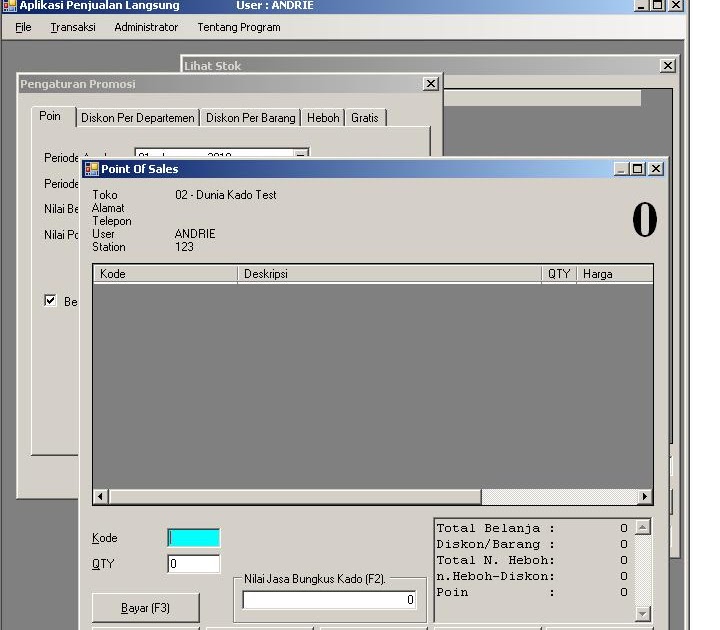Viewport: 720px width, 630px height.
Task: Click the Deskripsi column header
Action: click(389, 274)
